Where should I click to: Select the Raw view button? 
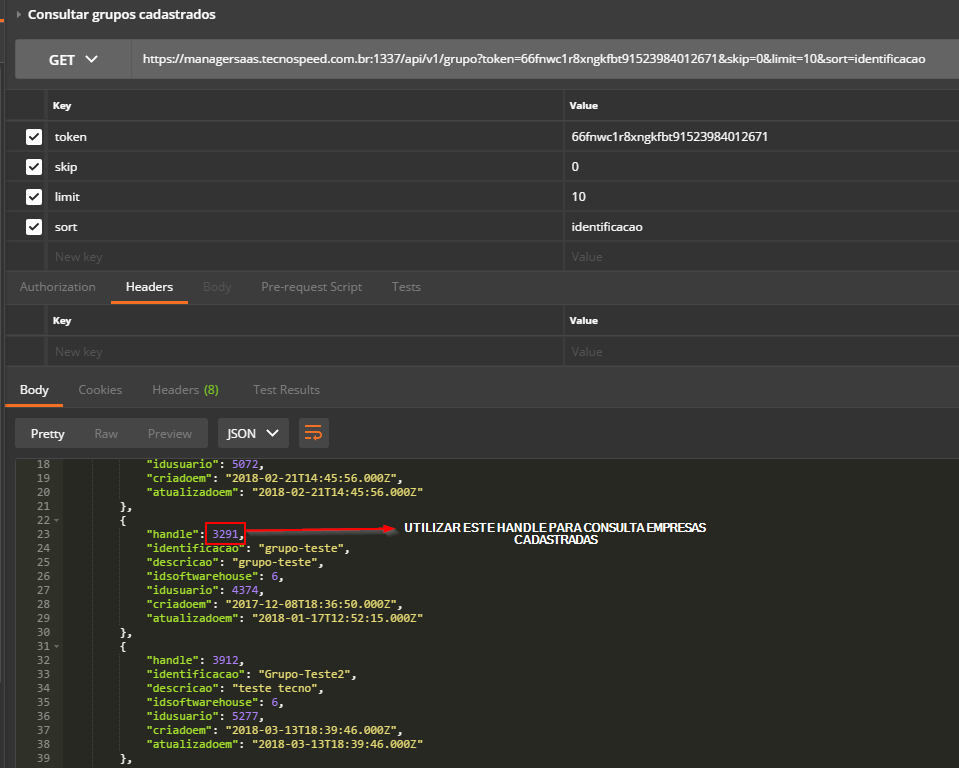[x=106, y=434]
